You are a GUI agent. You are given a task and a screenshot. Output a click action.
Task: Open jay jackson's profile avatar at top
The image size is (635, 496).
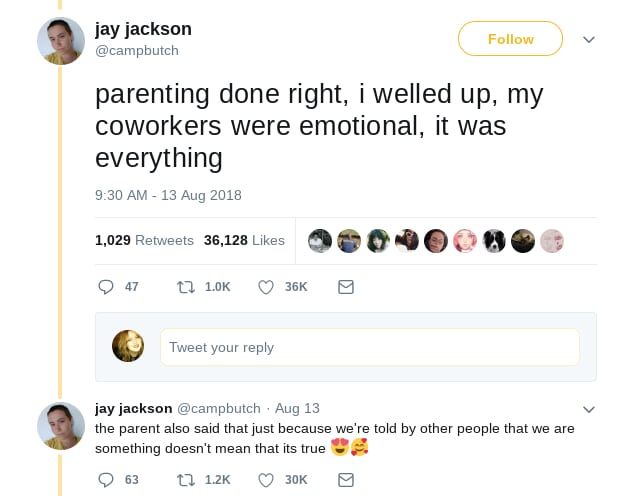pyautogui.click(x=60, y=41)
